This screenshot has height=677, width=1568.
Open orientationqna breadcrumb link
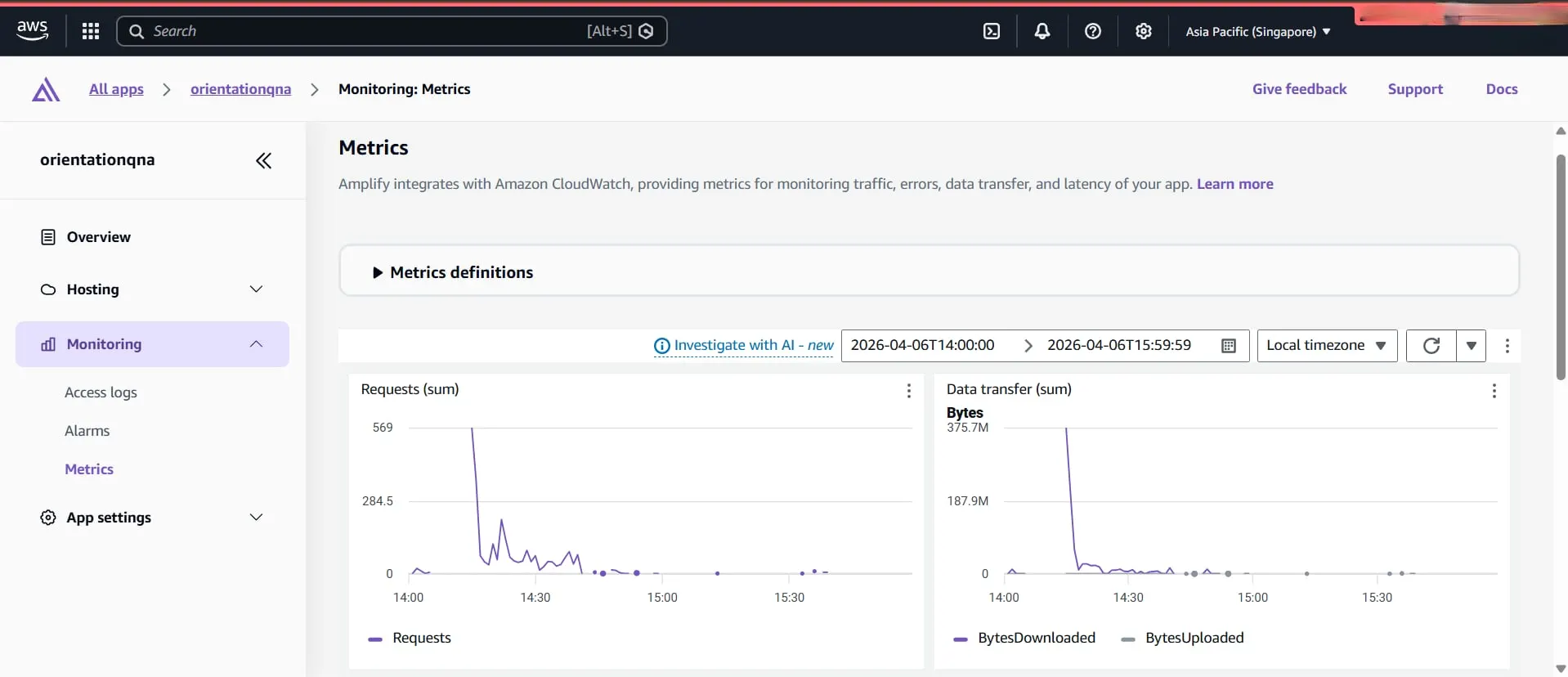point(240,89)
